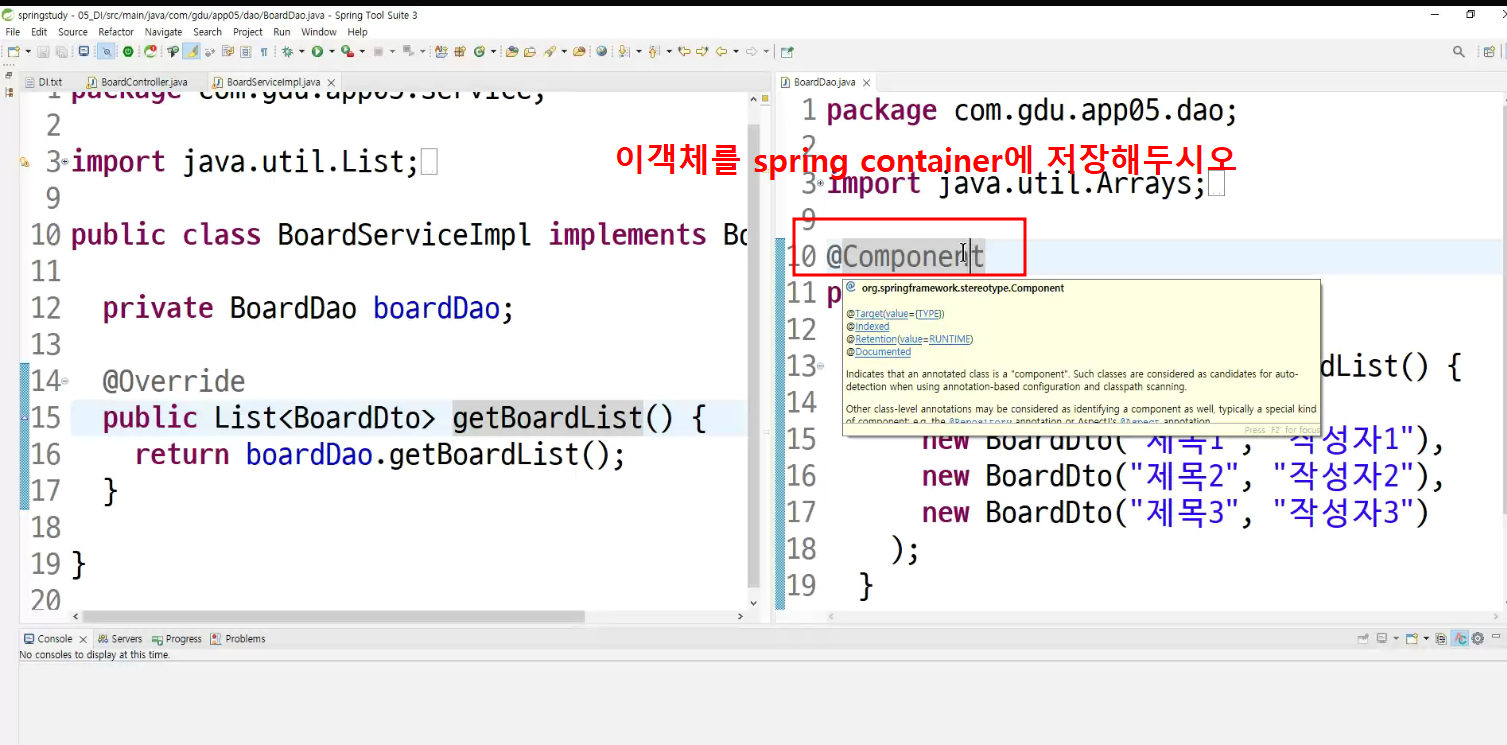Open the @Indexed link in tooltip
The height and width of the screenshot is (745, 1507).
[872, 327]
